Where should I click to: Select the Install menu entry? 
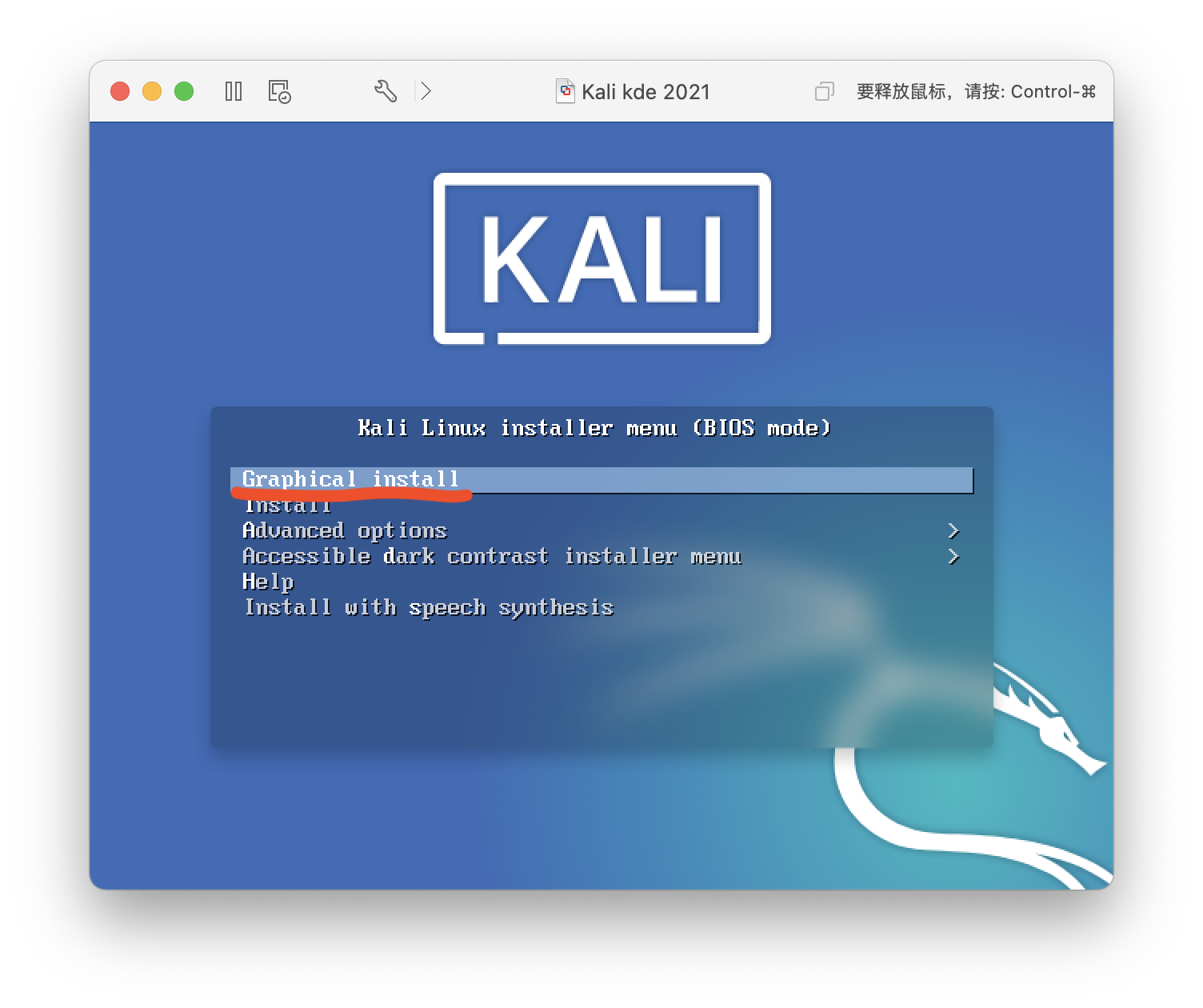click(x=287, y=506)
